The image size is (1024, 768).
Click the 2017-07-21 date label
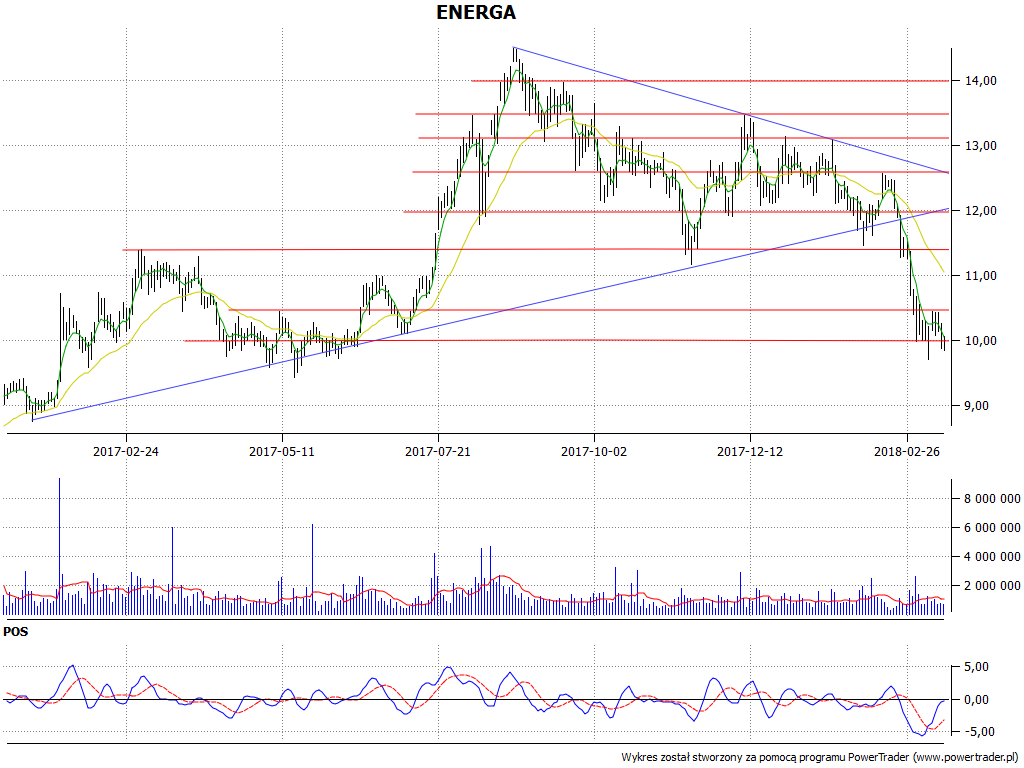[x=438, y=451]
